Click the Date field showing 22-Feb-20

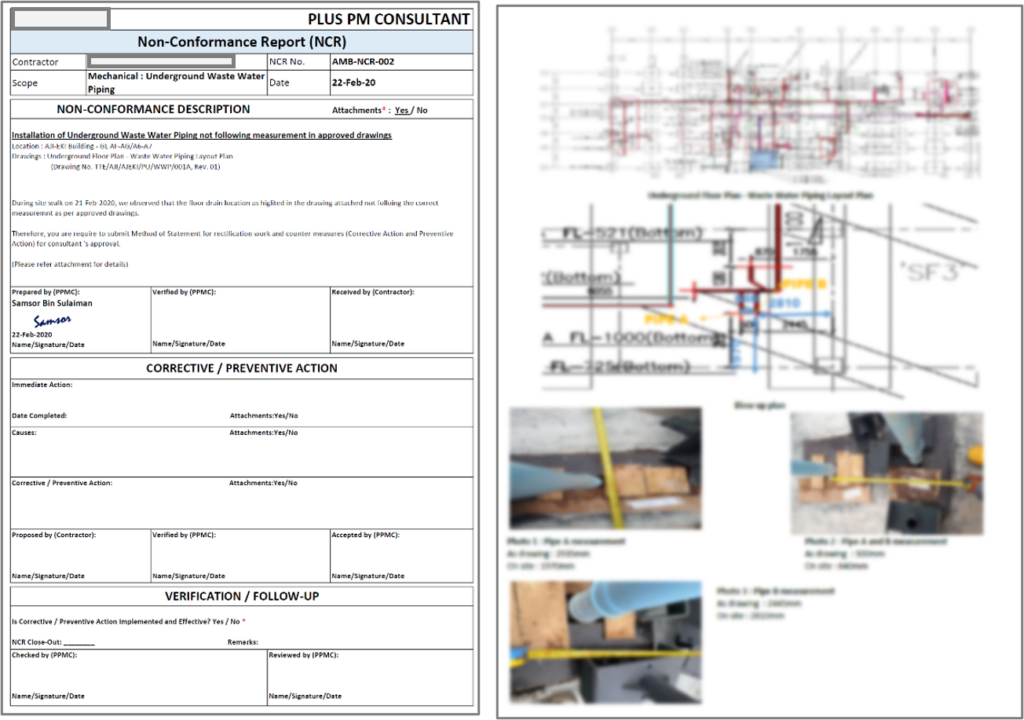(x=355, y=83)
